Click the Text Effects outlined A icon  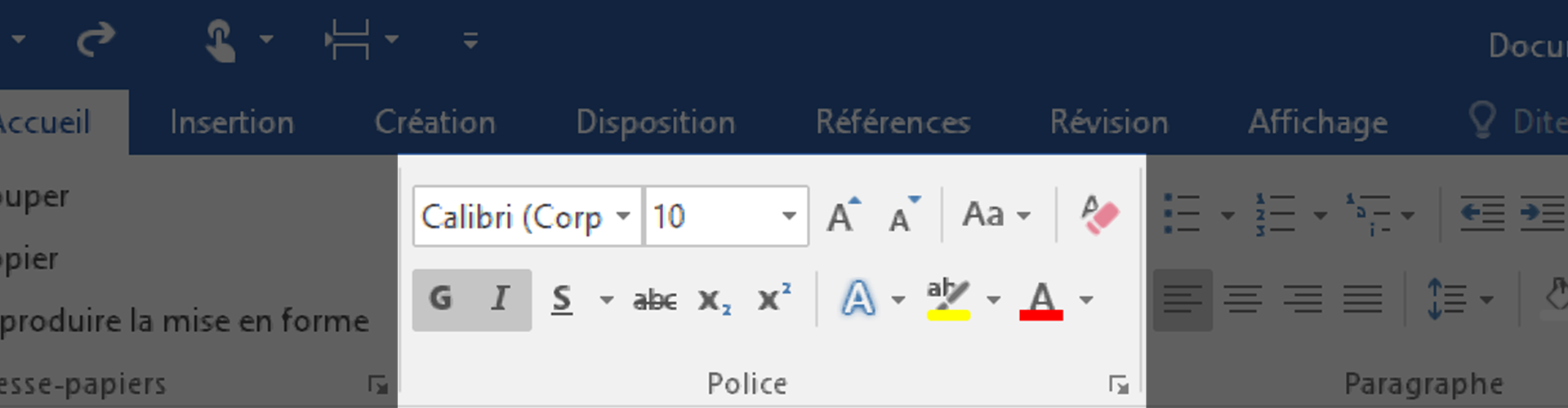pyautogui.click(x=858, y=299)
